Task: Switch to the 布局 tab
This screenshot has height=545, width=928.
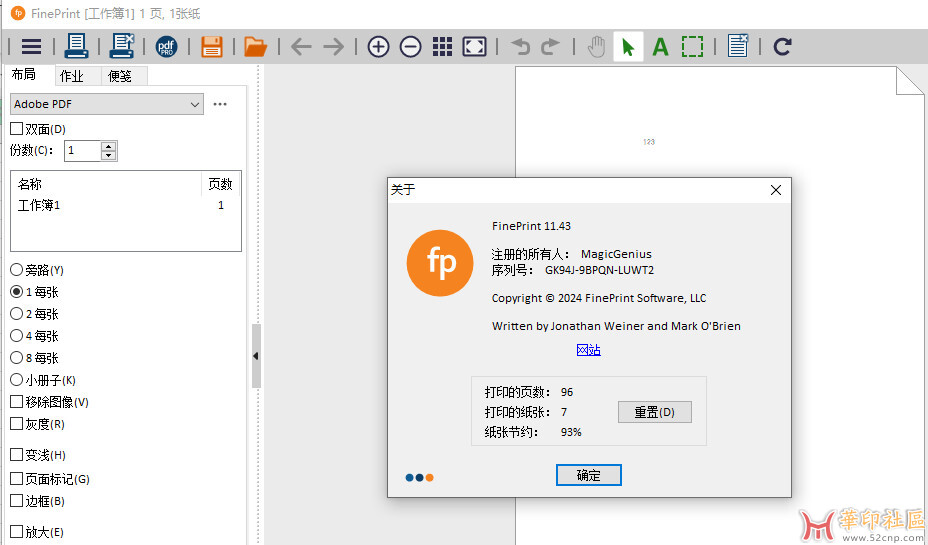Action: pyautogui.click(x=24, y=75)
